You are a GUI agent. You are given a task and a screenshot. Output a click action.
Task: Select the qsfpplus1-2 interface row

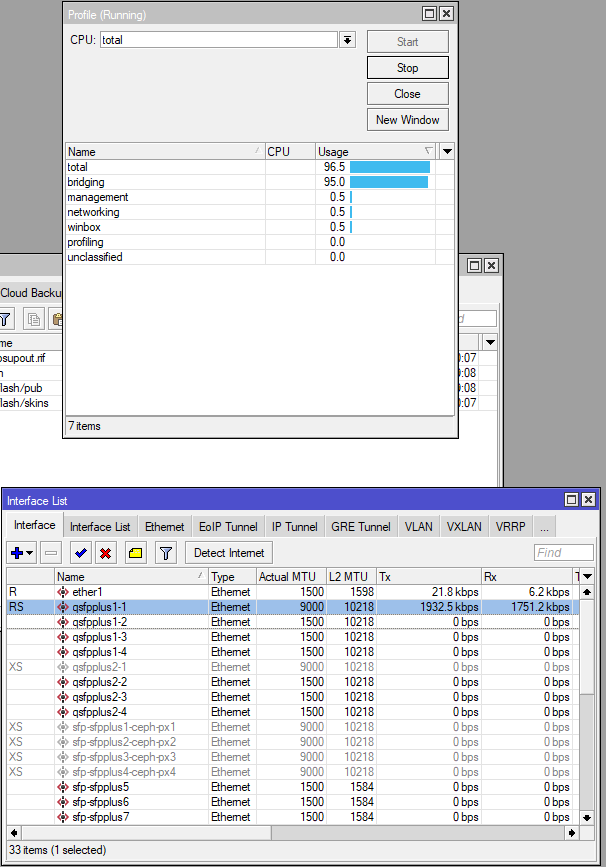[293, 622]
